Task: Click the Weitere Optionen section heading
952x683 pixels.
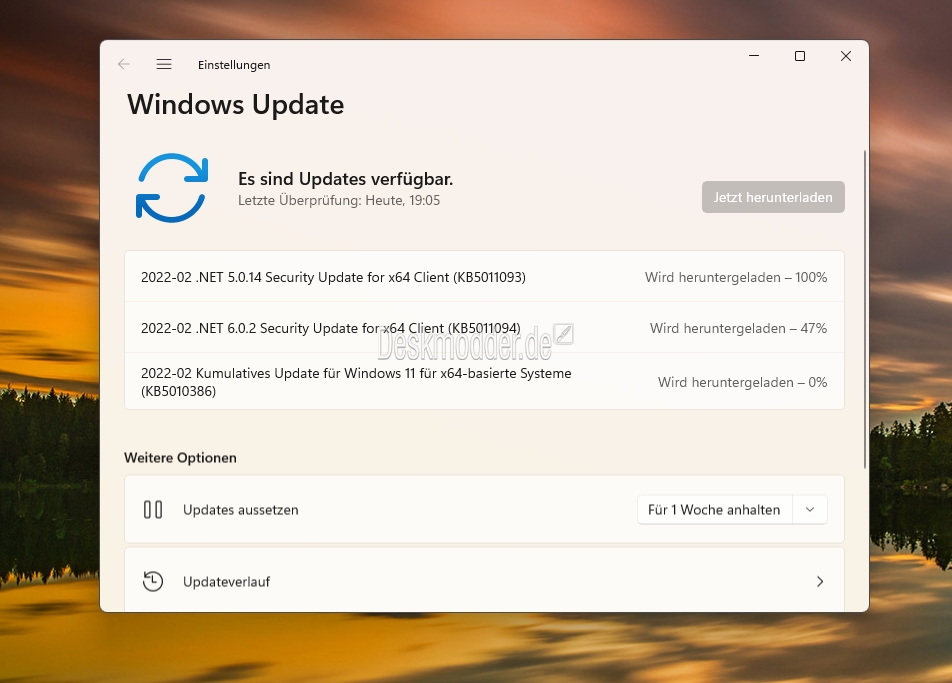Action: click(x=180, y=458)
